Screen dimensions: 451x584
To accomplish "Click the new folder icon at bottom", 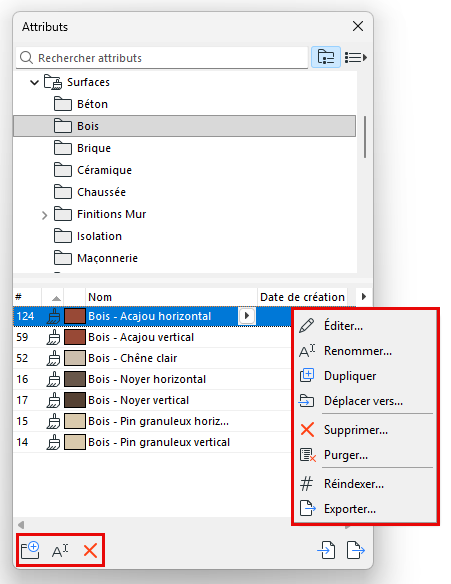I will point(30,550).
